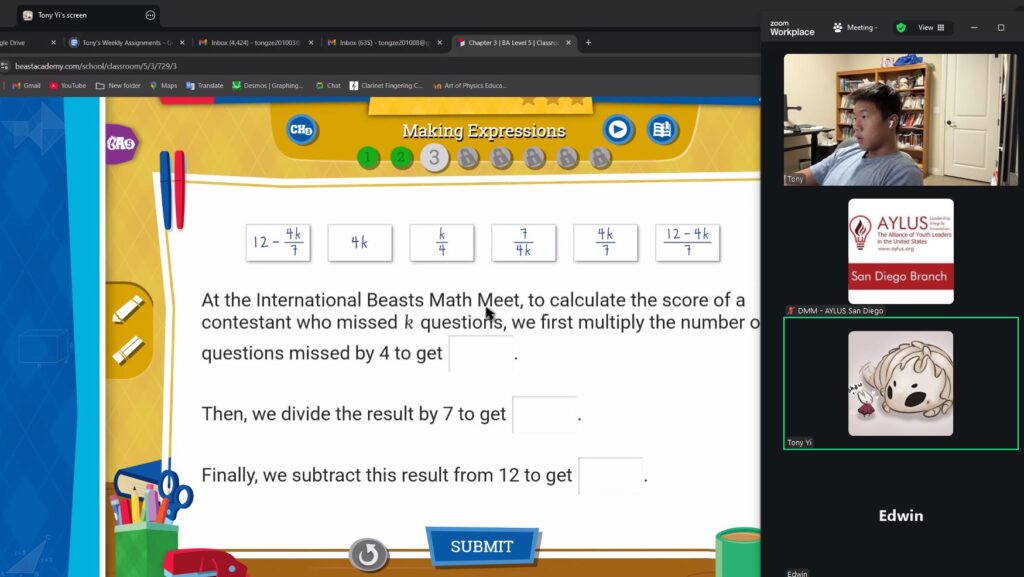Open the Desmos Graphing bookmark
This screenshot has width=1024, height=577.
[x=268, y=86]
